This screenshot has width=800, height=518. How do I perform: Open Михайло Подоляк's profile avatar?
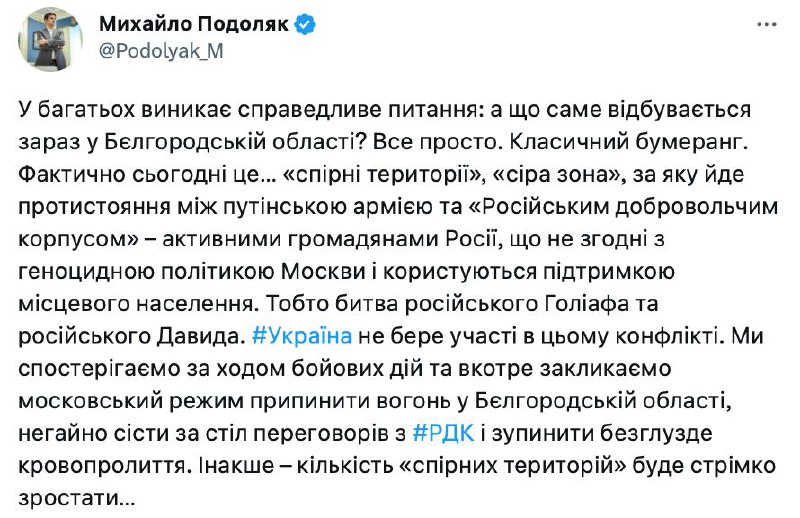click(x=50, y=39)
